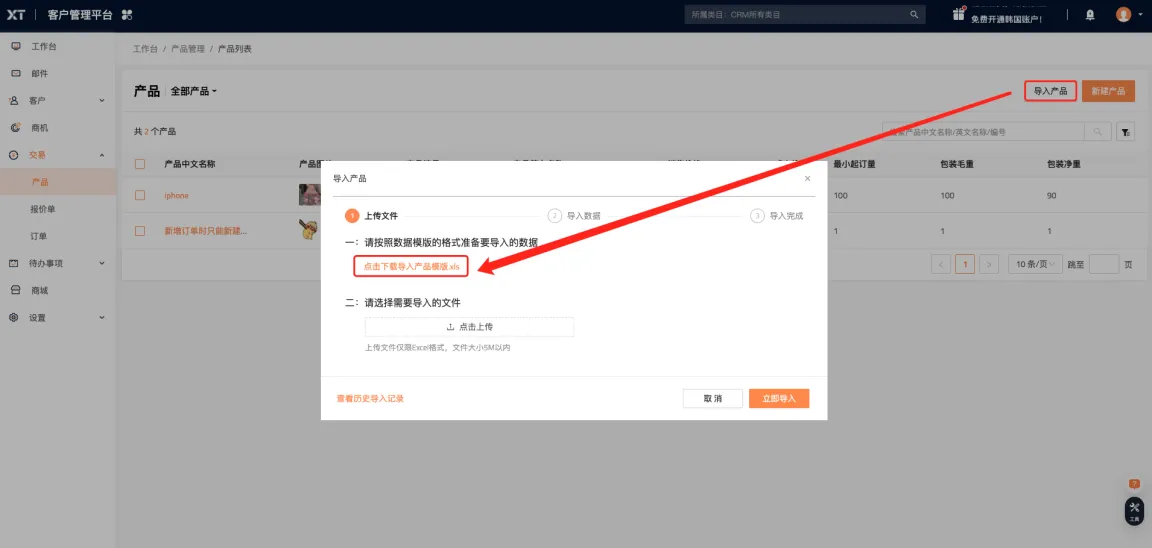Screen dimensions: 1152x548
Task: Open the floating tools widget icon
Action: [1134, 510]
